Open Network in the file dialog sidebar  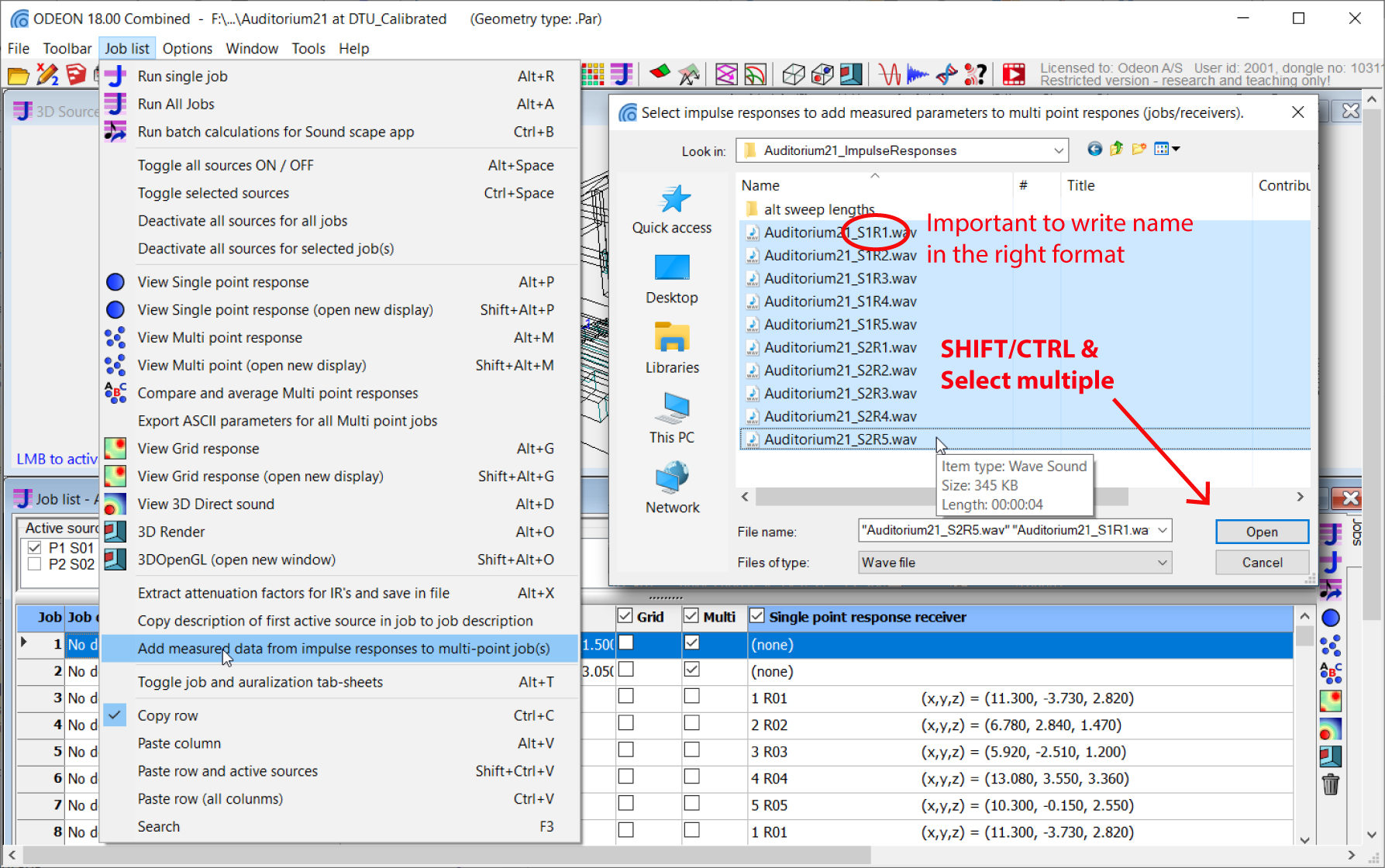pyautogui.click(x=672, y=488)
